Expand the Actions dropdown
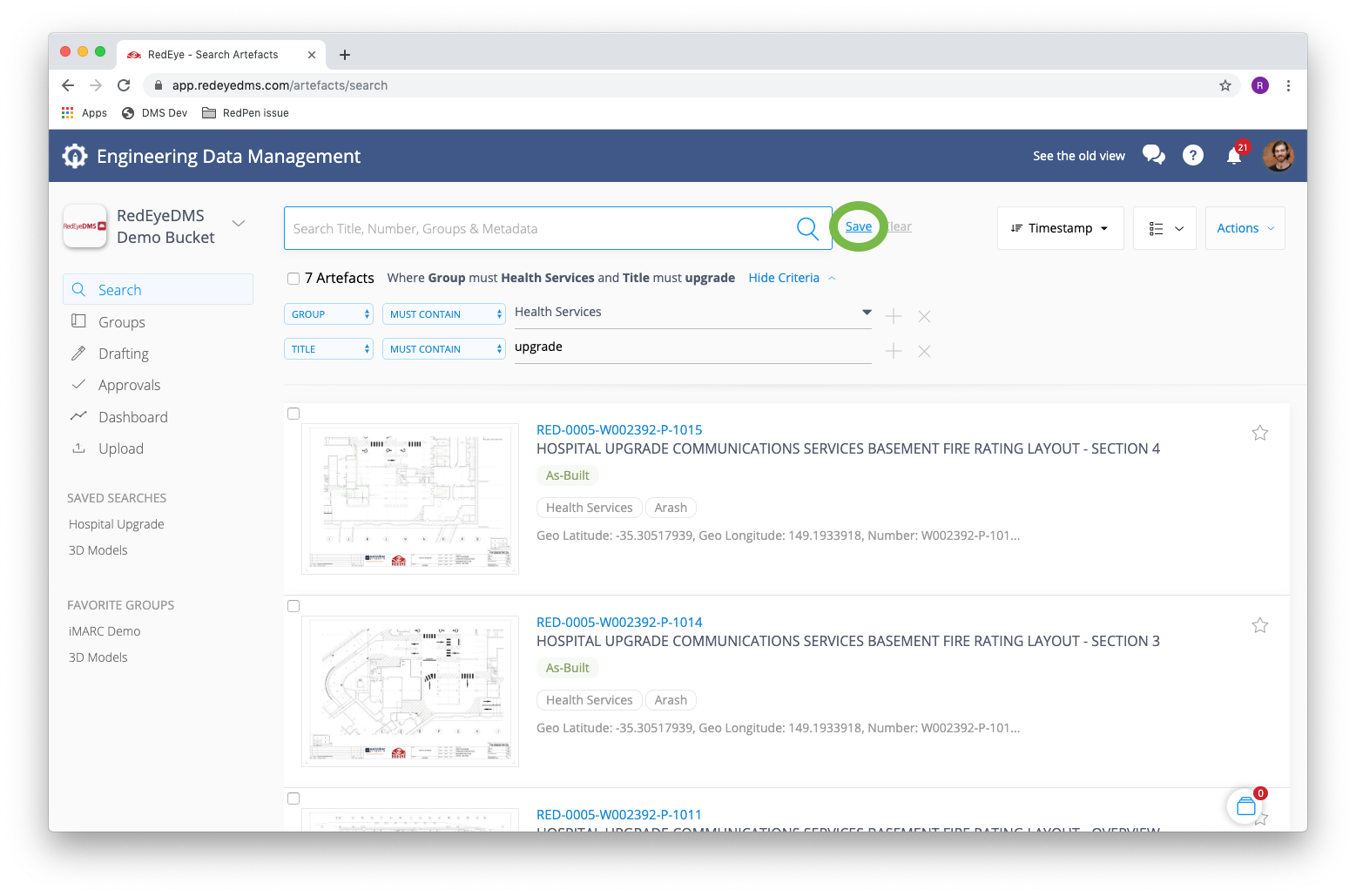The height and width of the screenshot is (896, 1356). coord(1245,228)
